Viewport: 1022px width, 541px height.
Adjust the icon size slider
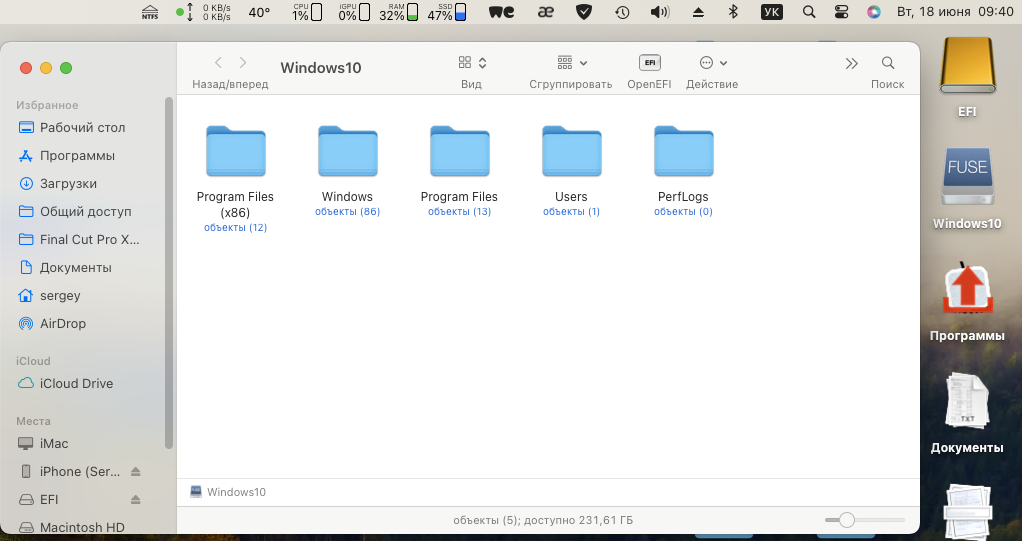click(x=847, y=520)
